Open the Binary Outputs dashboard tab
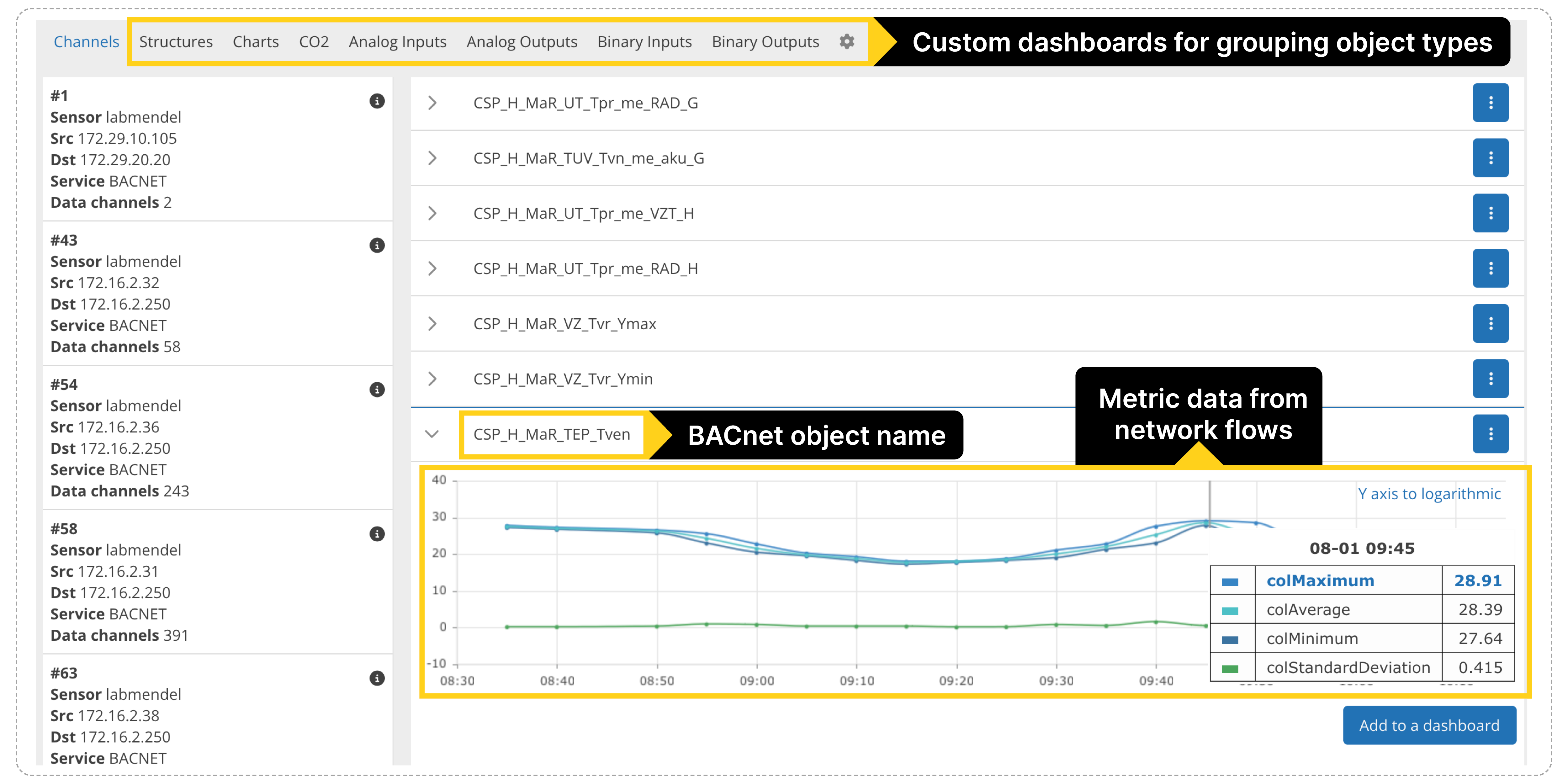This screenshot has height=784, width=1568. tap(765, 41)
